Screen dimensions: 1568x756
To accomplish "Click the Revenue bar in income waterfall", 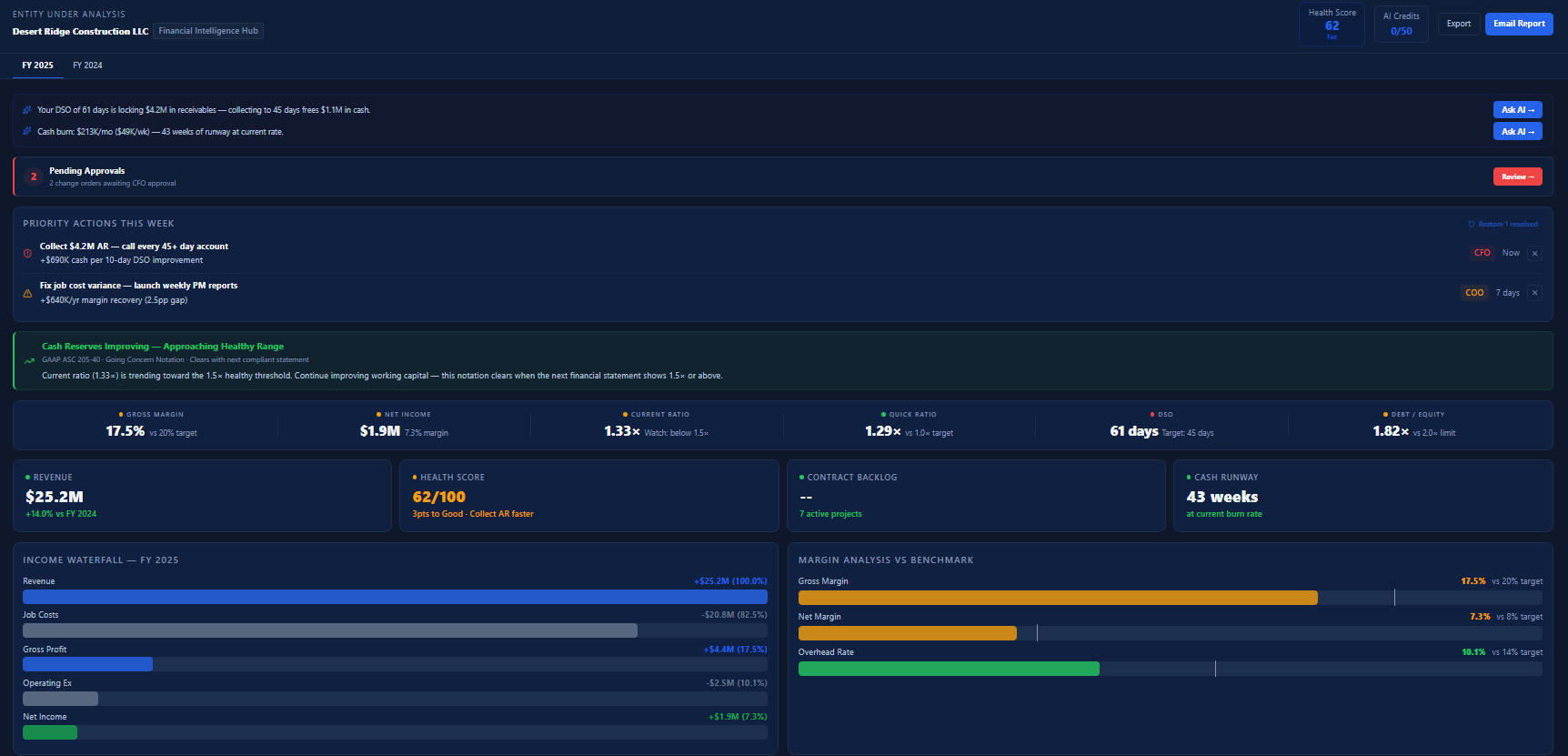I will tap(395, 597).
